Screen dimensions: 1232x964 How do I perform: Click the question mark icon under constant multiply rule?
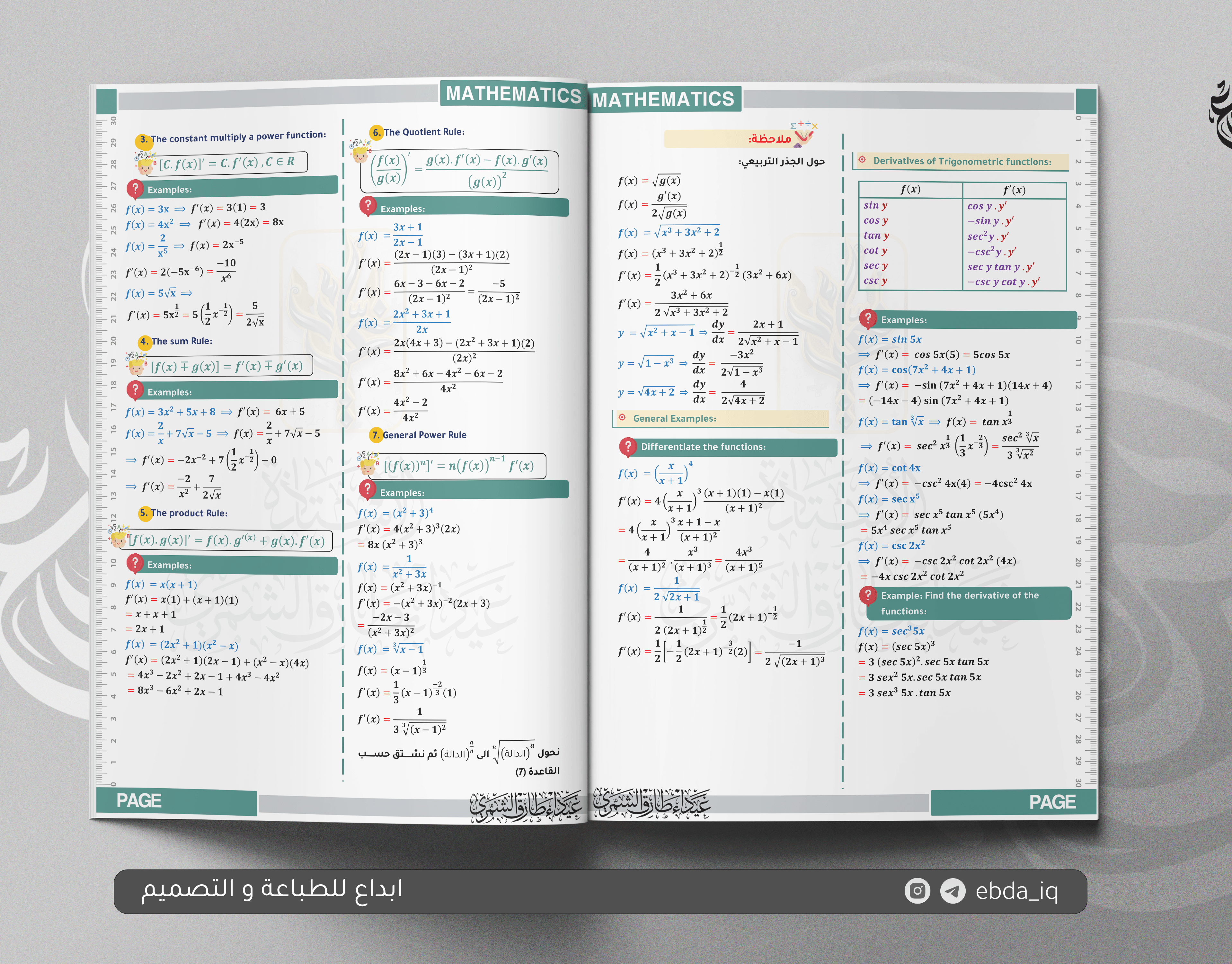[135, 189]
